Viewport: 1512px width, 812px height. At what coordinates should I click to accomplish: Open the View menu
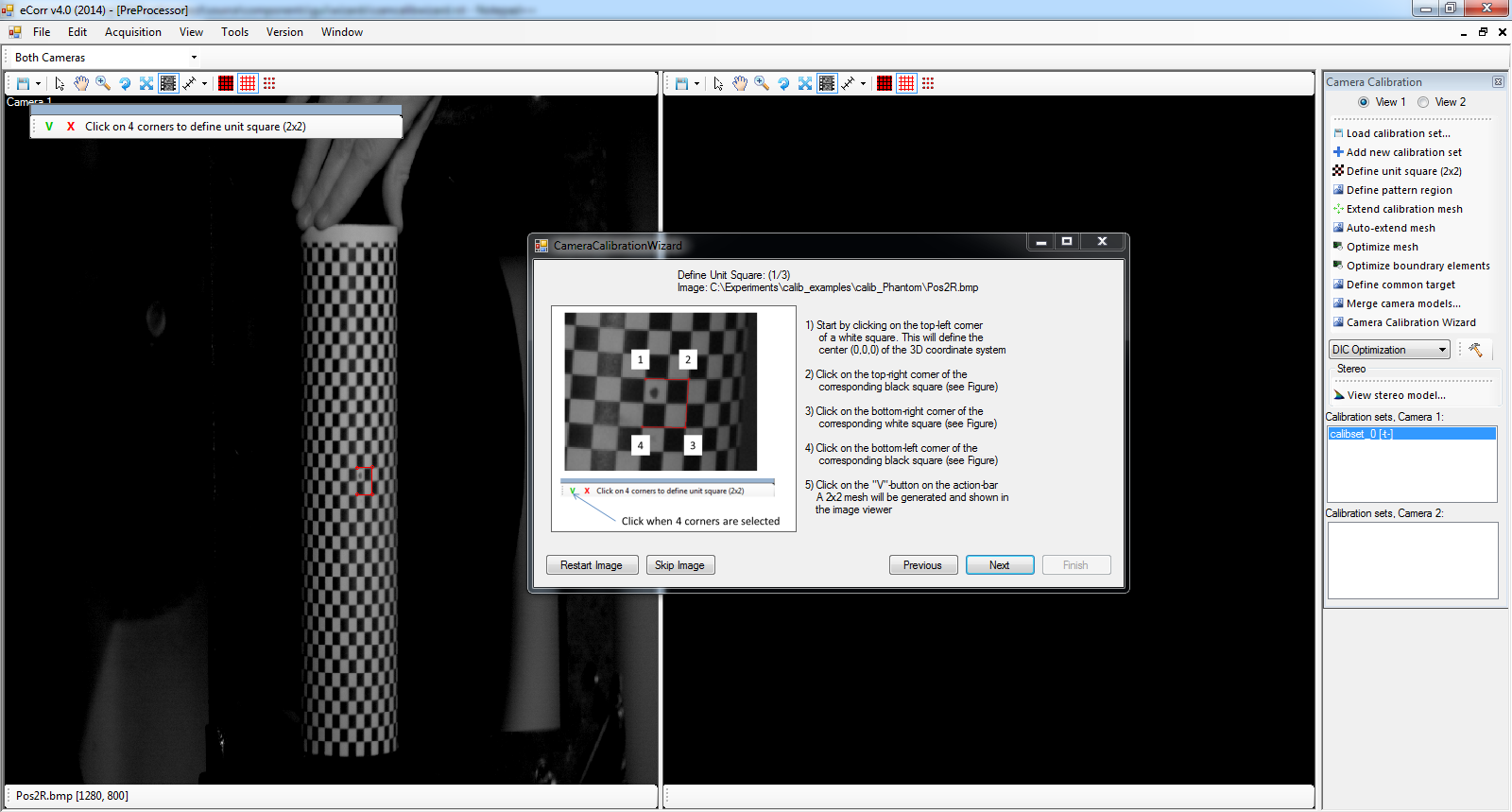tap(191, 32)
